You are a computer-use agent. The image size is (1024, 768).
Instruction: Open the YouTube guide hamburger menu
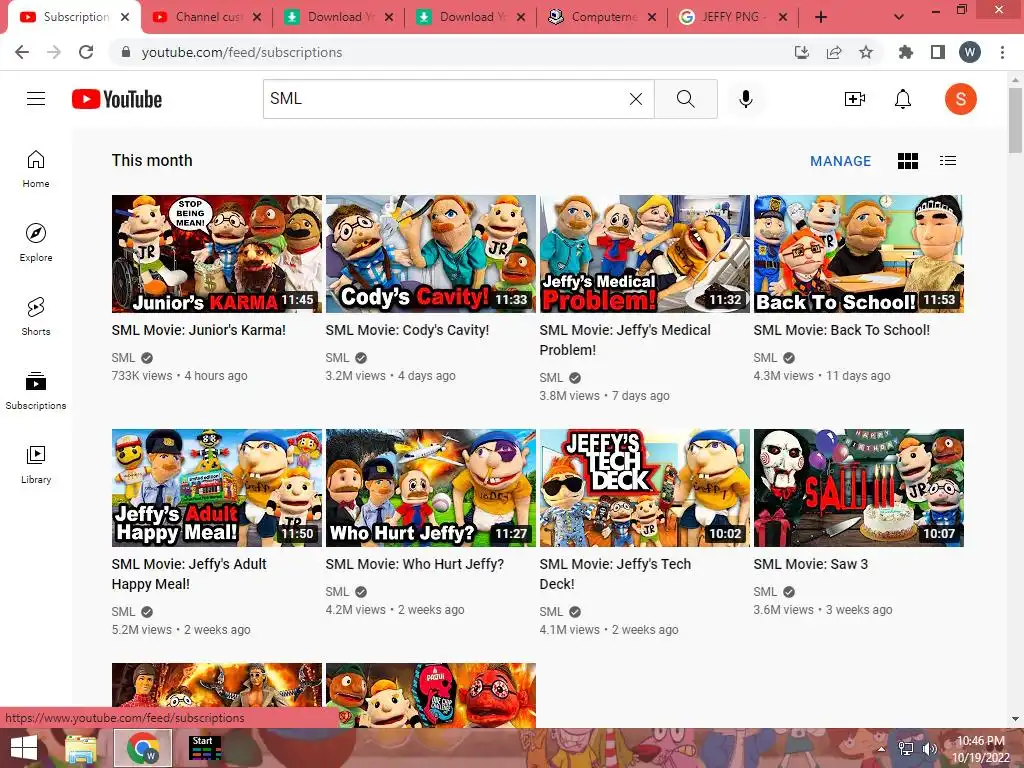(36, 99)
